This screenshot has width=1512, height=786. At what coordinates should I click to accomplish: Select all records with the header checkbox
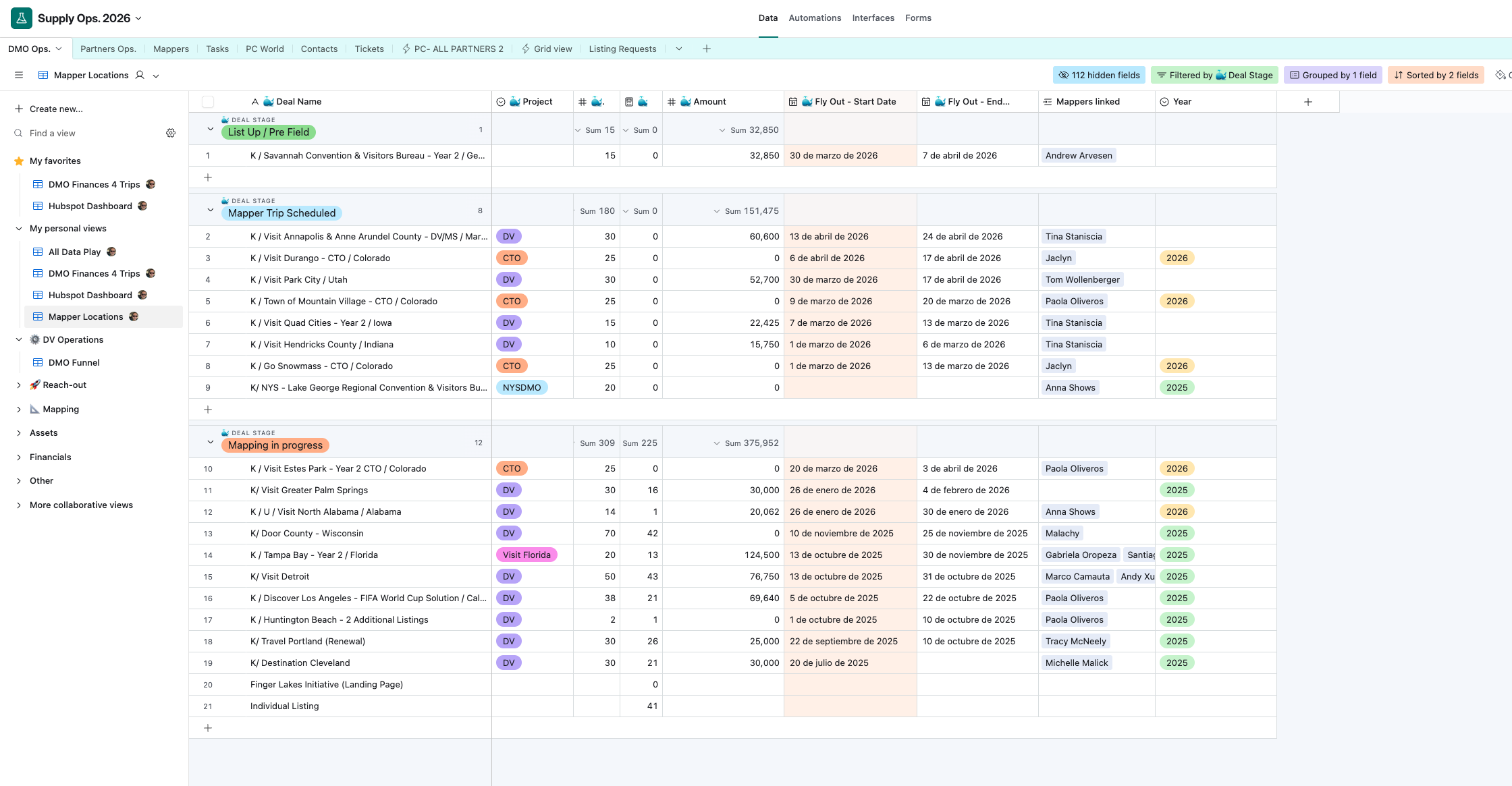(208, 101)
